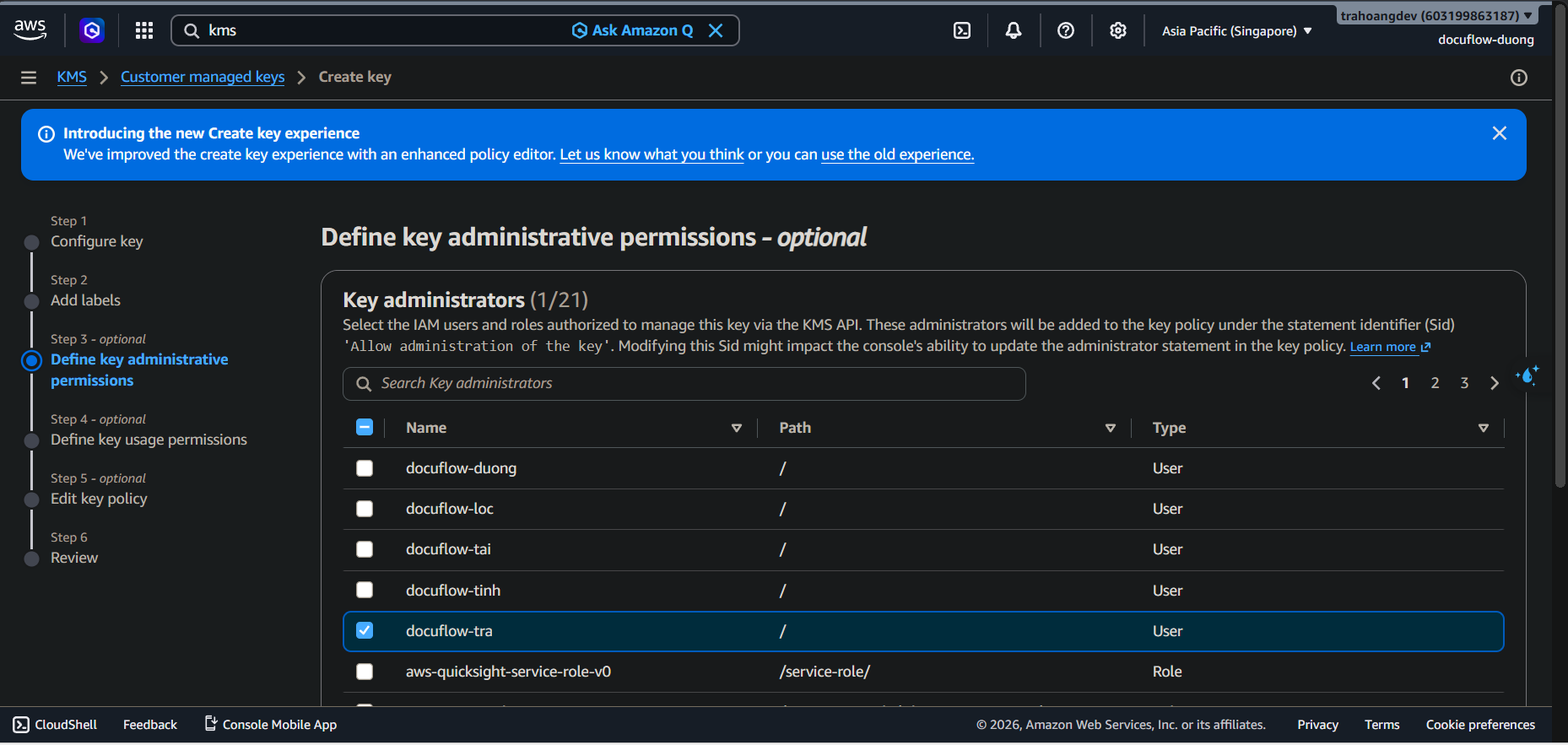Screen dimensions: 1568x745
Task: Open the notifications bell
Action: pos(1014,30)
